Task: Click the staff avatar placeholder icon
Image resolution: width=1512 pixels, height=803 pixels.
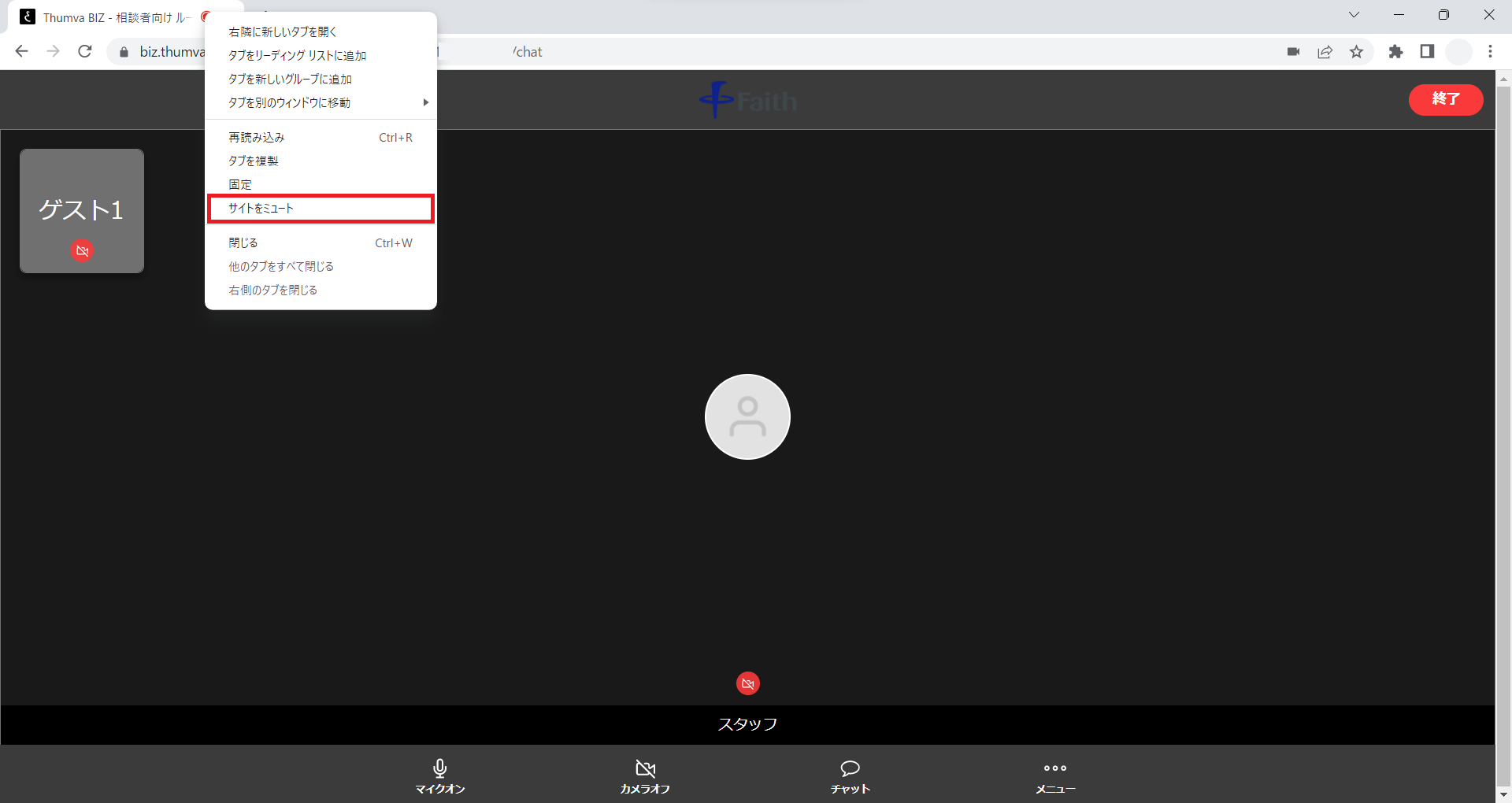Action: pyautogui.click(x=747, y=416)
